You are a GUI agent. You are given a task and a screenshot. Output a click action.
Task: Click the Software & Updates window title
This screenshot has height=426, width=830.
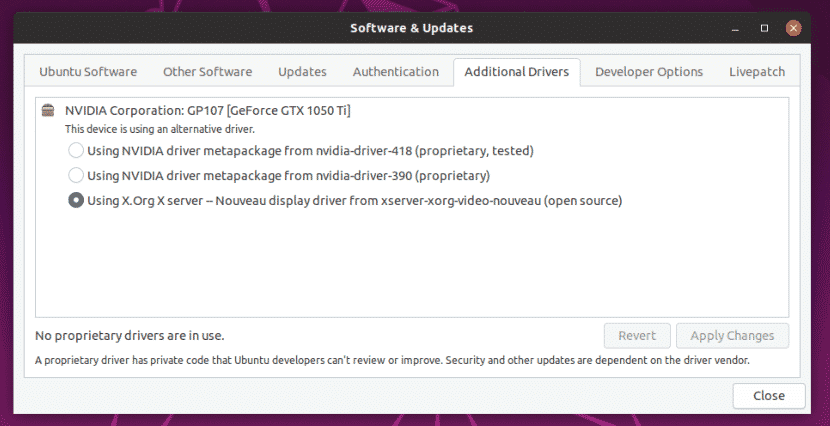(411, 28)
